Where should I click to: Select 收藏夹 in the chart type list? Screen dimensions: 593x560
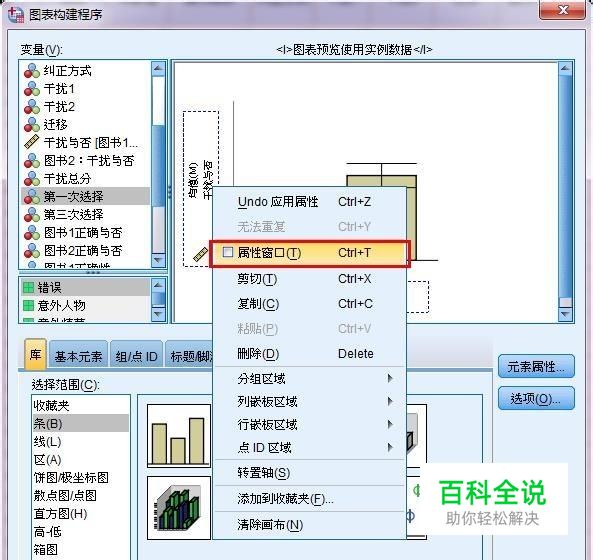[x=80, y=406]
